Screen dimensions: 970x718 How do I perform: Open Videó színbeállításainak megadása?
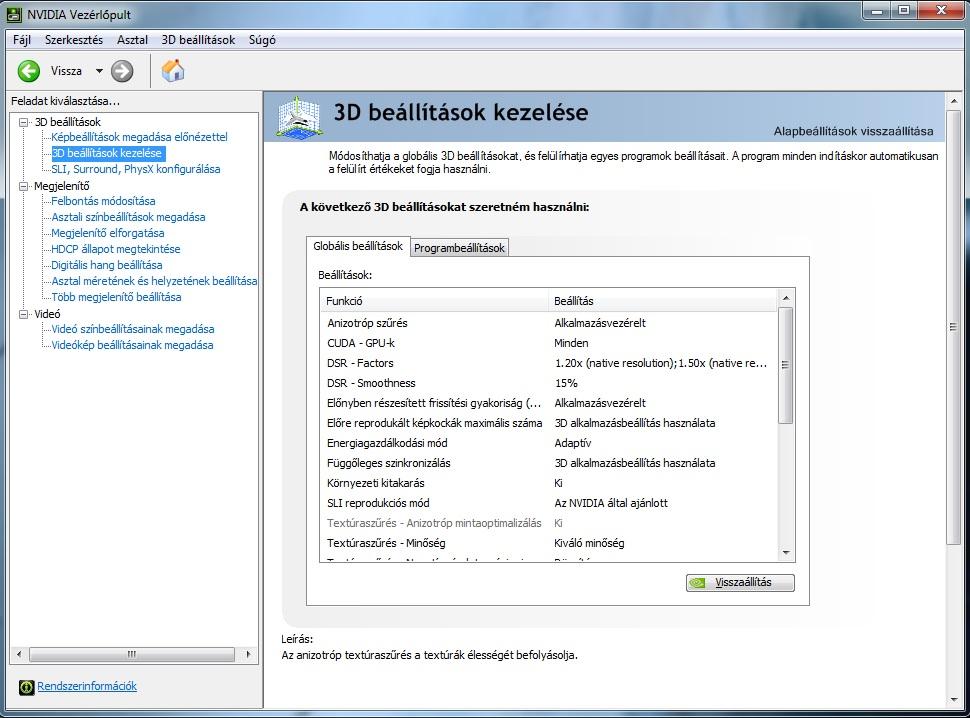point(133,330)
